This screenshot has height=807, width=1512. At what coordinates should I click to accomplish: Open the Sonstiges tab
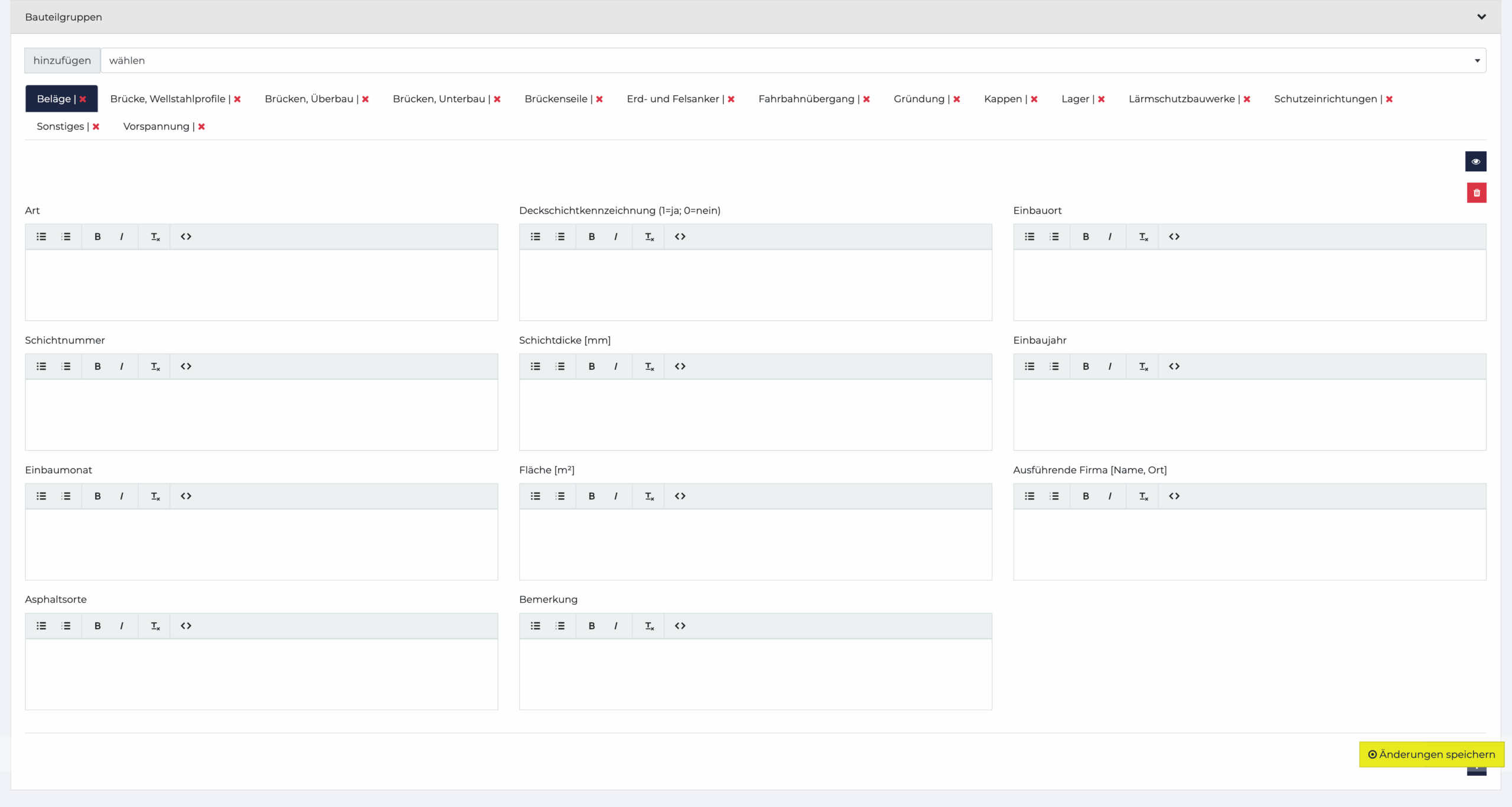pos(60,126)
